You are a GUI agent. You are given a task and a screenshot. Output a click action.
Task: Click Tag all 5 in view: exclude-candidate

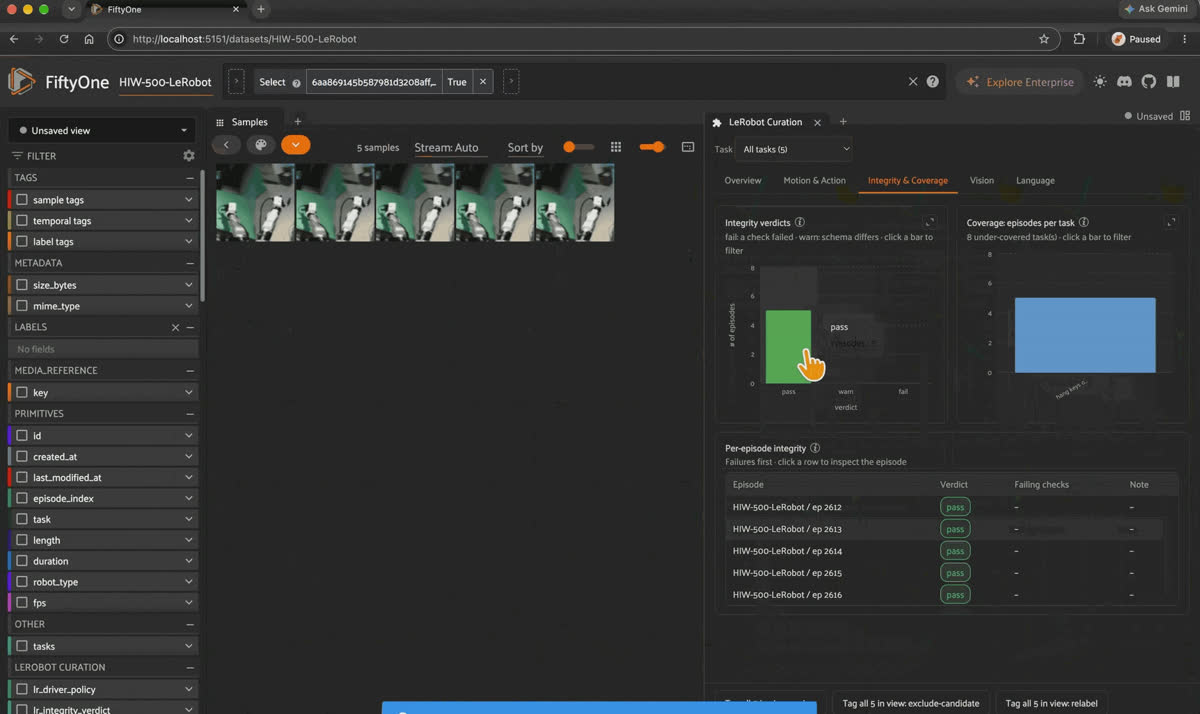(x=911, y=703)
